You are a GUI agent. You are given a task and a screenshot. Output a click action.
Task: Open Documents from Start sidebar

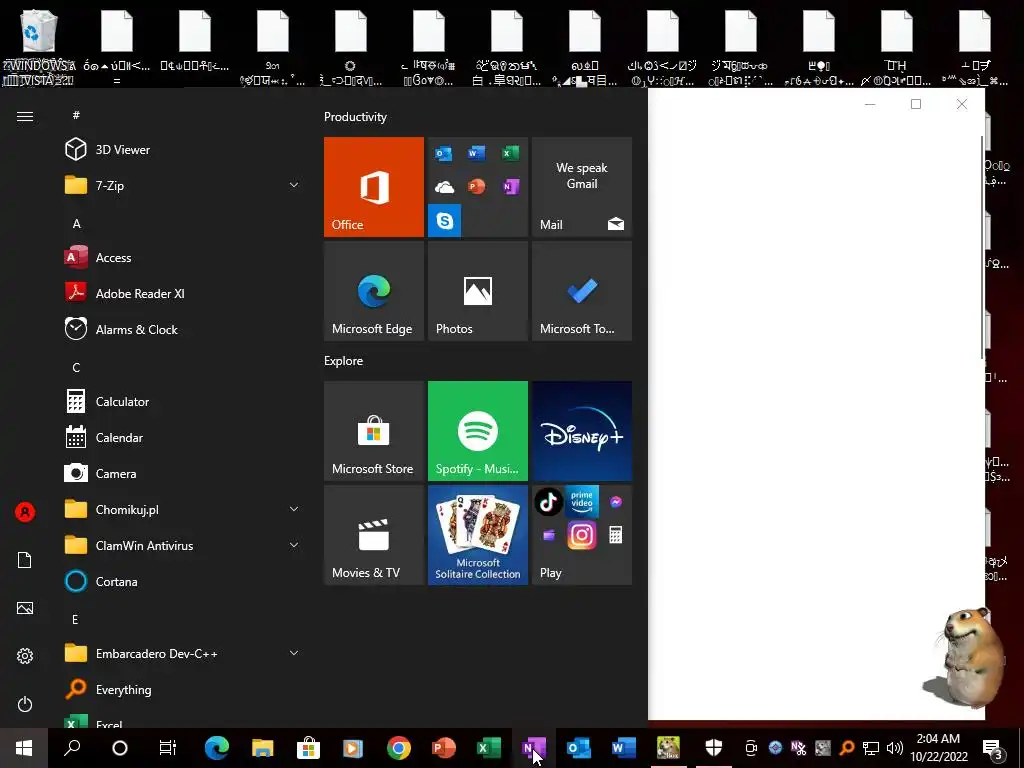[25, 560]
